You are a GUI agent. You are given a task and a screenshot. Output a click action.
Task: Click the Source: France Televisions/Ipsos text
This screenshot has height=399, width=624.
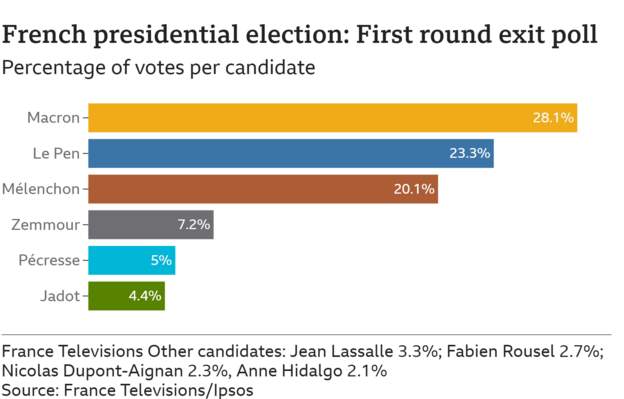click(127, 390)
